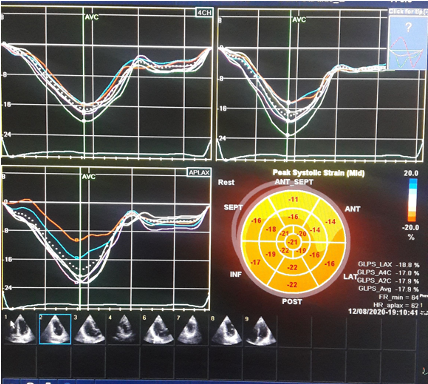Click AVC marker in top-right strain graph
The width and height of the screenshot is (428, 384).
pos(299,19)
